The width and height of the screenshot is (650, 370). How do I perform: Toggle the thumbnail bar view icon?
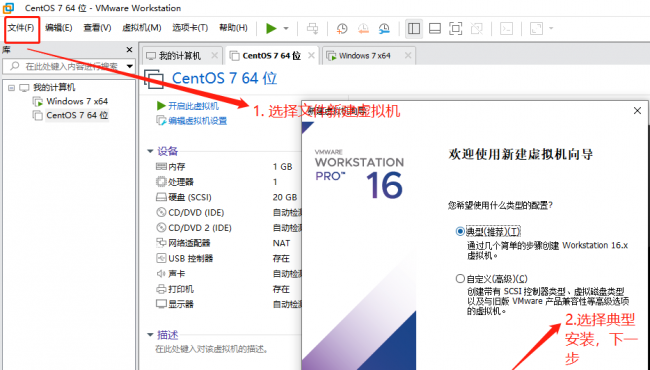[434, 28]
